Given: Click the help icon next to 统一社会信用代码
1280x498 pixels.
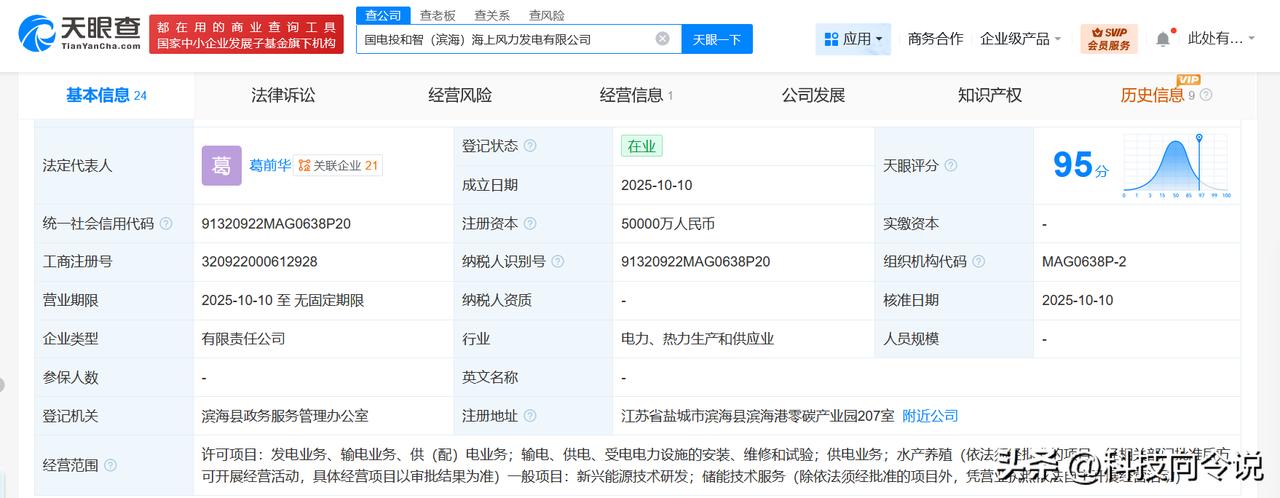Looking at the screenshot, I should coord(166,224).
